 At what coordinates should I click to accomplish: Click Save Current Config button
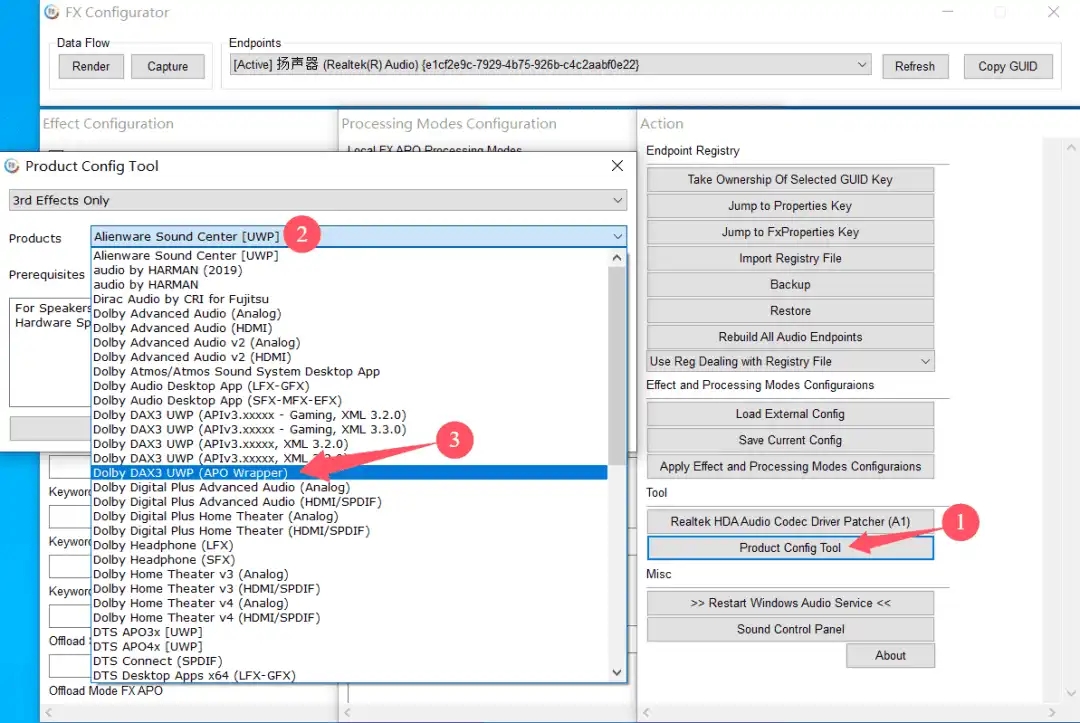pyautogui.click(x=790, y=440)
